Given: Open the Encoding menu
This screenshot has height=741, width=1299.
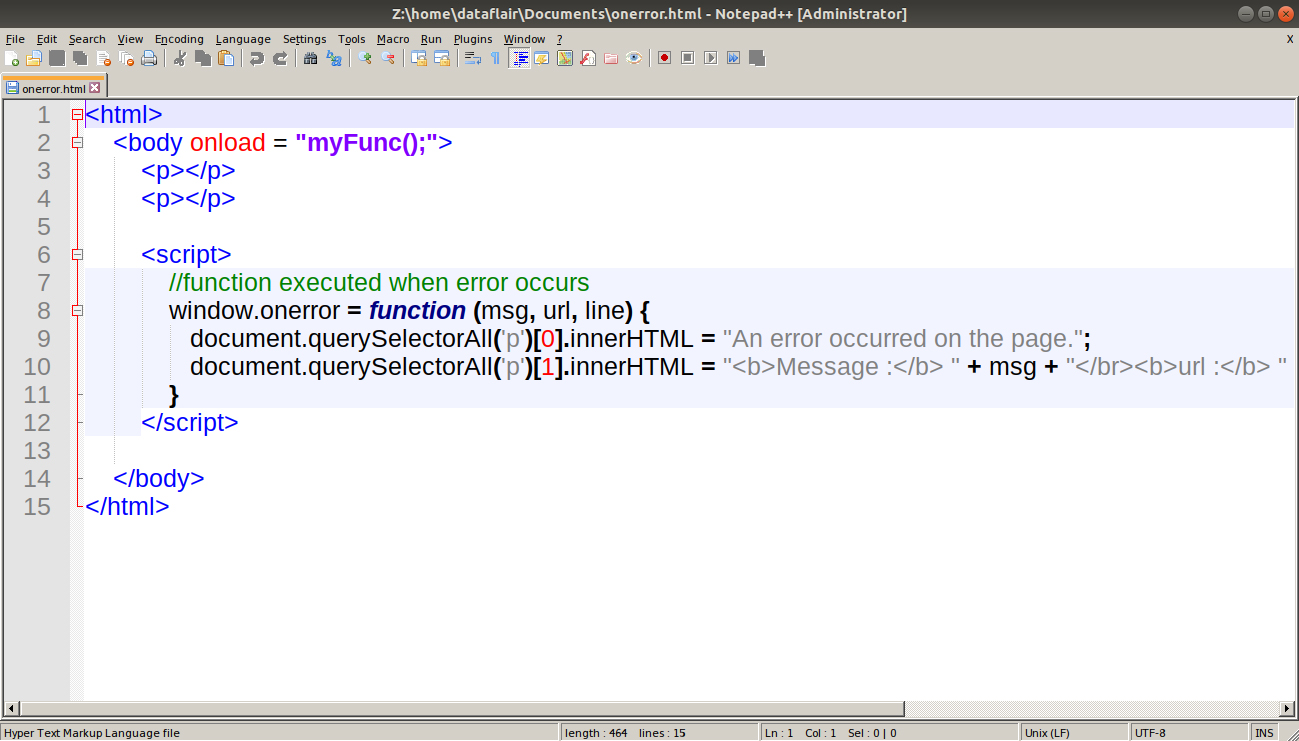Looking at the screenshot, I should 179,39.
